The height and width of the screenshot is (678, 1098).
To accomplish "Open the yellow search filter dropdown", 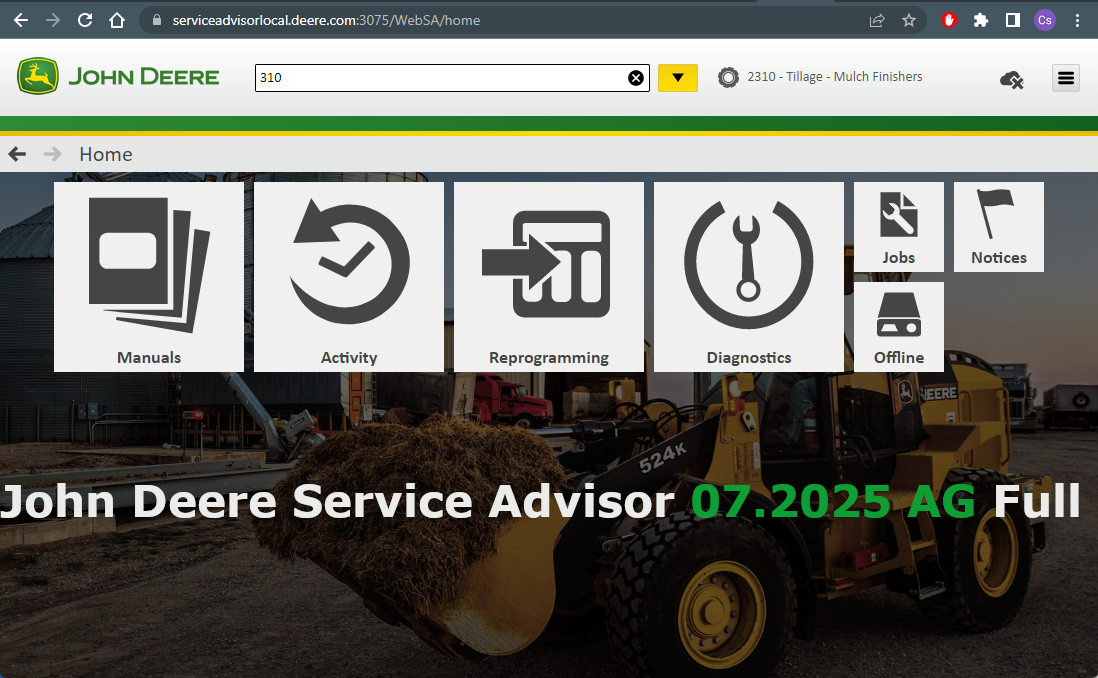I will pyautogui.click(x=678, y=77).
